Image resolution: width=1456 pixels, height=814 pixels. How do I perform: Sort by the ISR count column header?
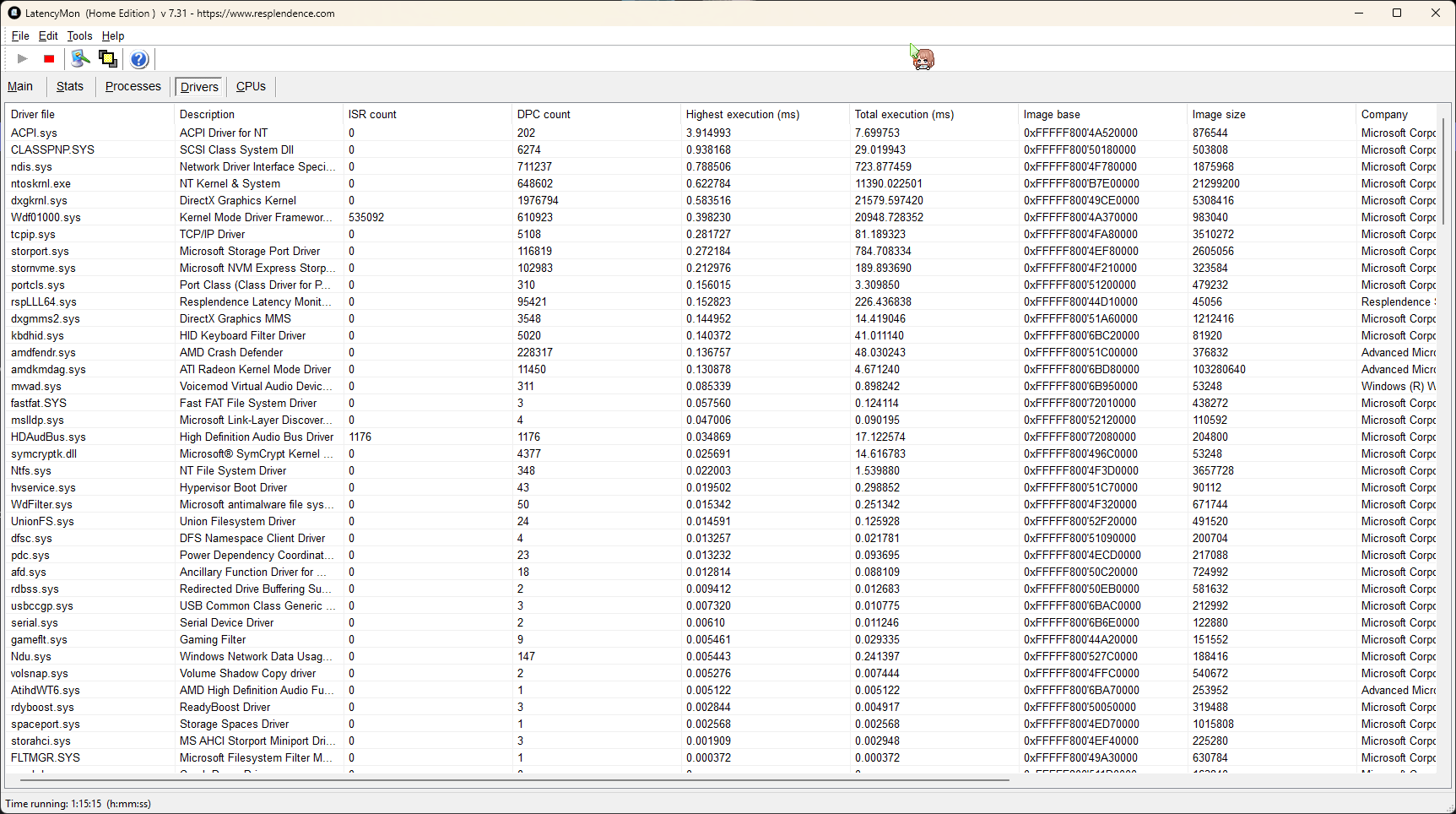pos(428,114)
